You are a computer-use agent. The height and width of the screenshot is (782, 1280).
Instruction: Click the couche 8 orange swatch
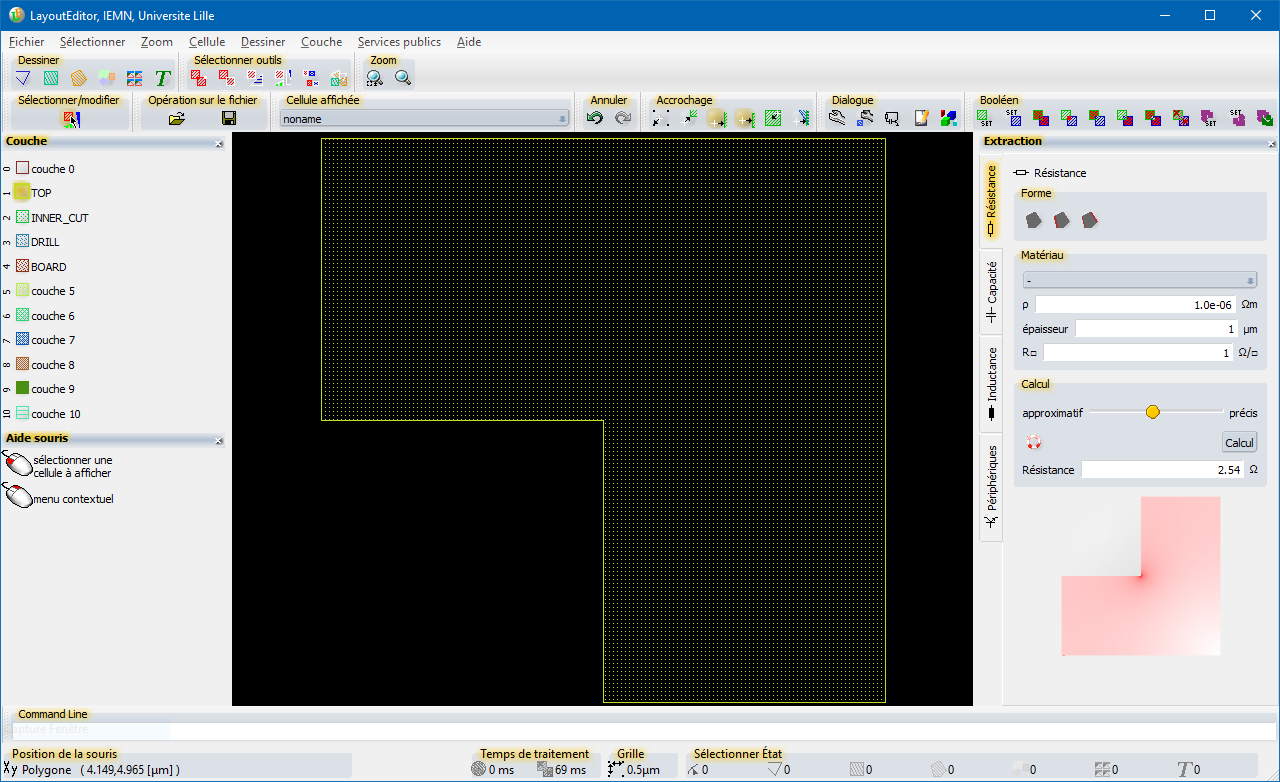22,364
